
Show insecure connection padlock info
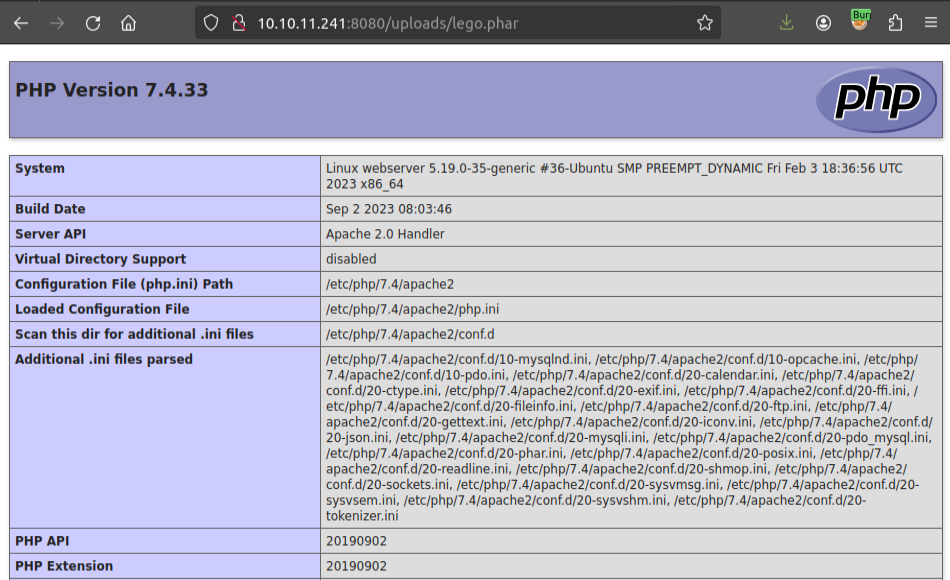pyautogui.click(x=237, y=23)
